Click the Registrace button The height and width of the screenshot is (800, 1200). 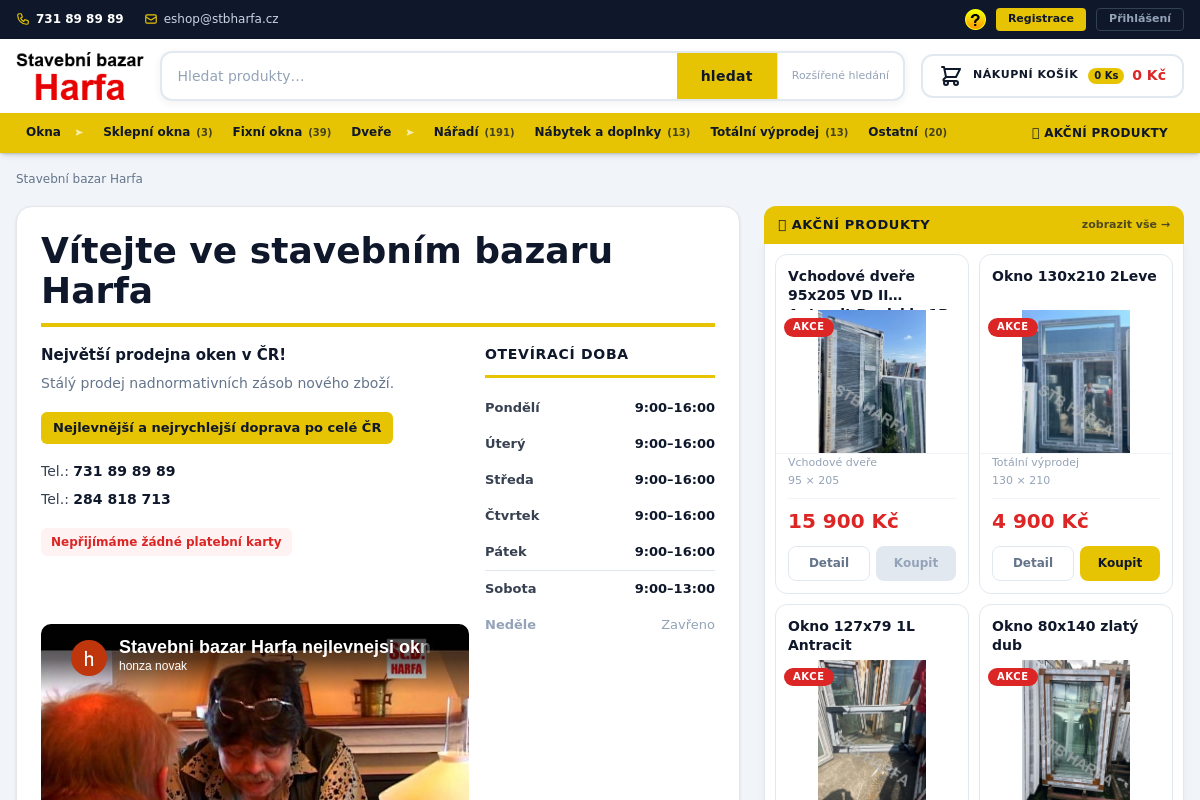click(1041, 19)
